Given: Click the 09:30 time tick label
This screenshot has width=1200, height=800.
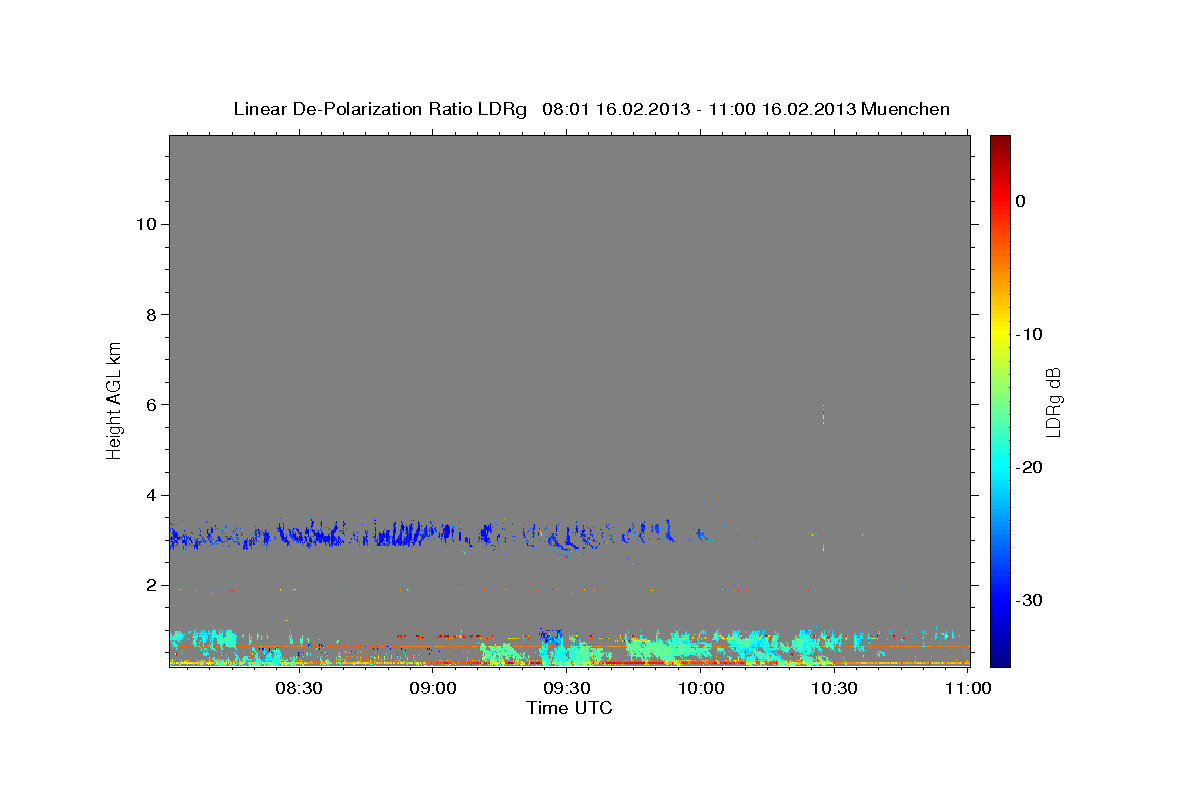Looking at the screenshot, I should click(566, 688).
